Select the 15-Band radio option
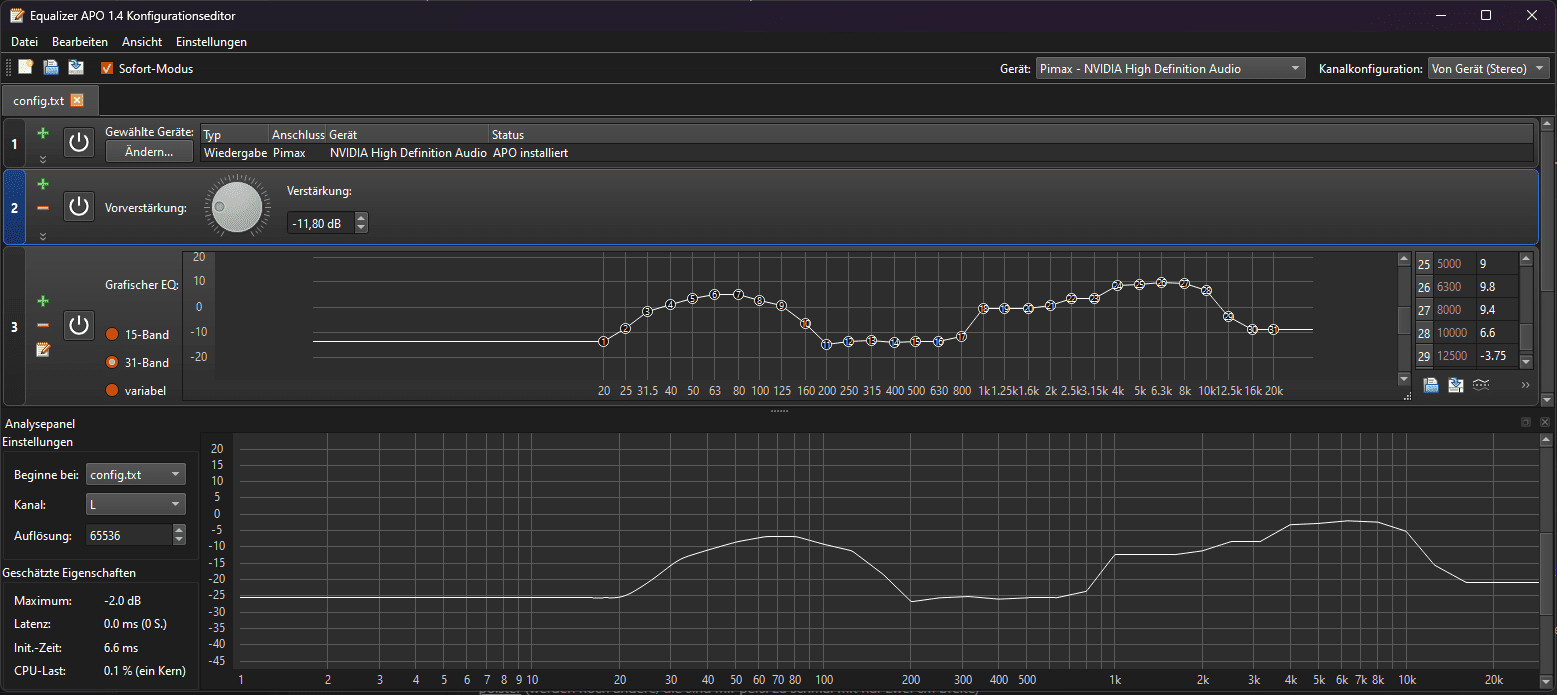The image size is (1557, 695). click(x=112, y=334)
